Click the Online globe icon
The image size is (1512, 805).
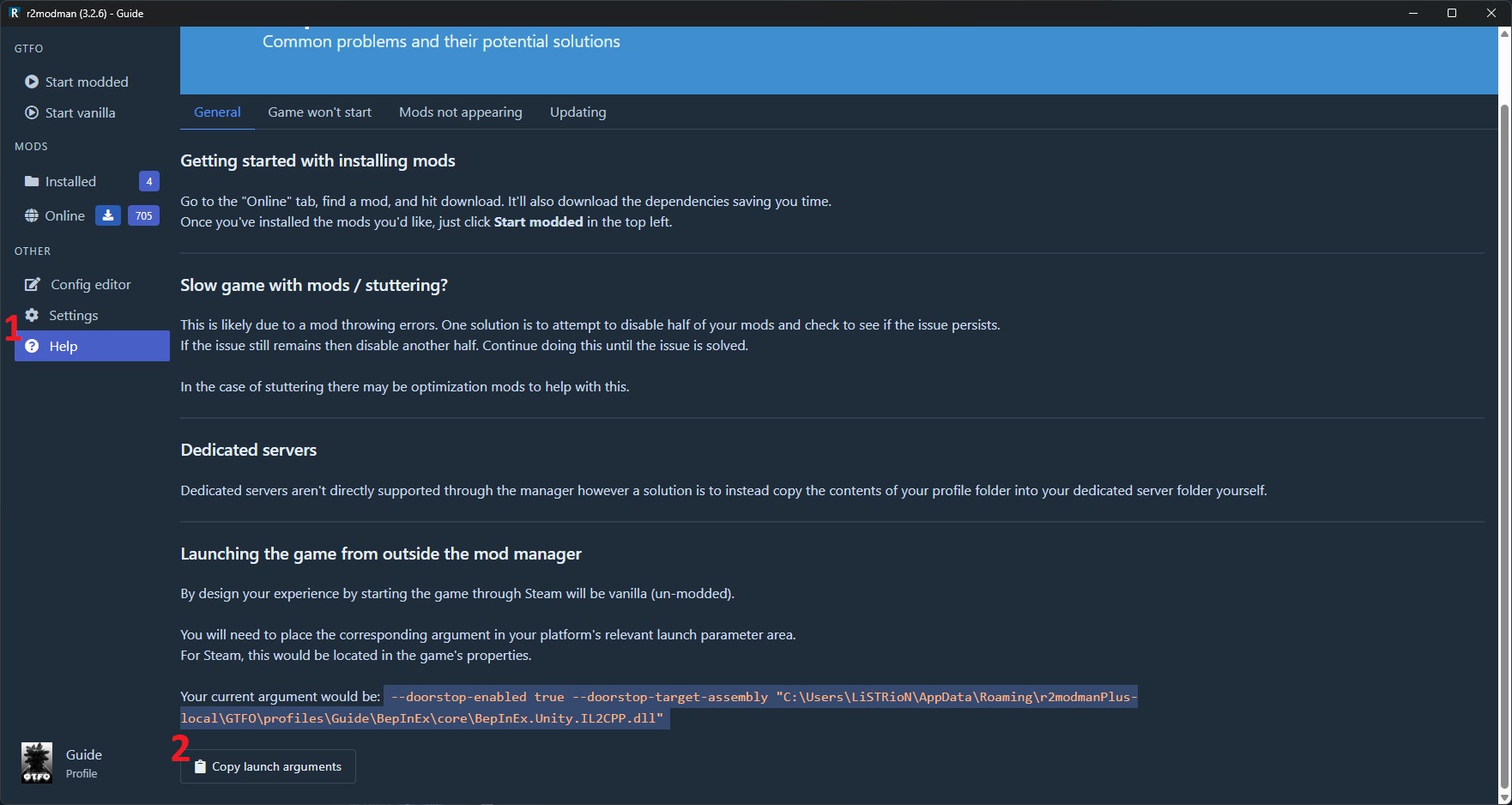32,215
